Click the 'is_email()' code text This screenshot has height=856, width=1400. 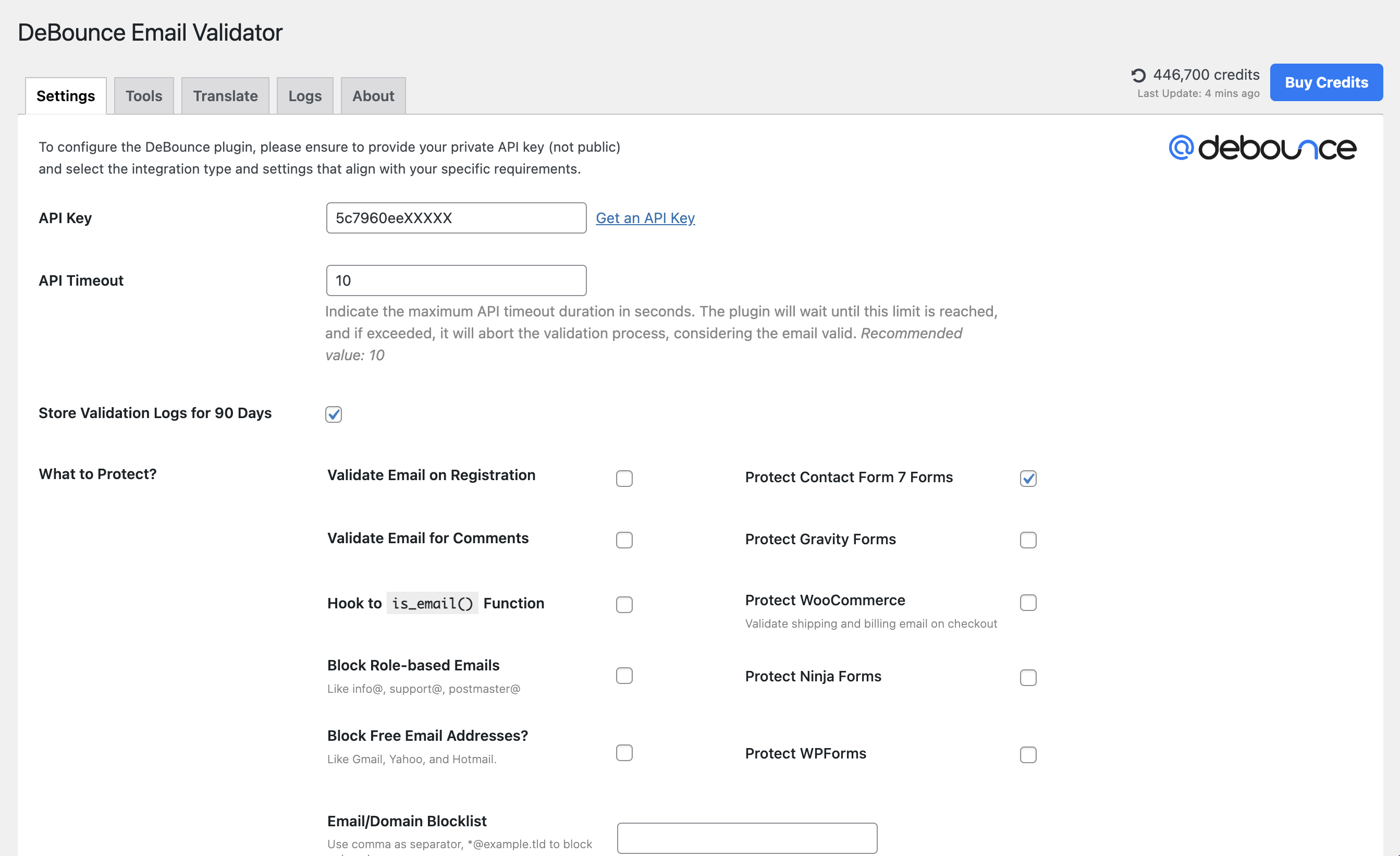click(x=433, y=604)
